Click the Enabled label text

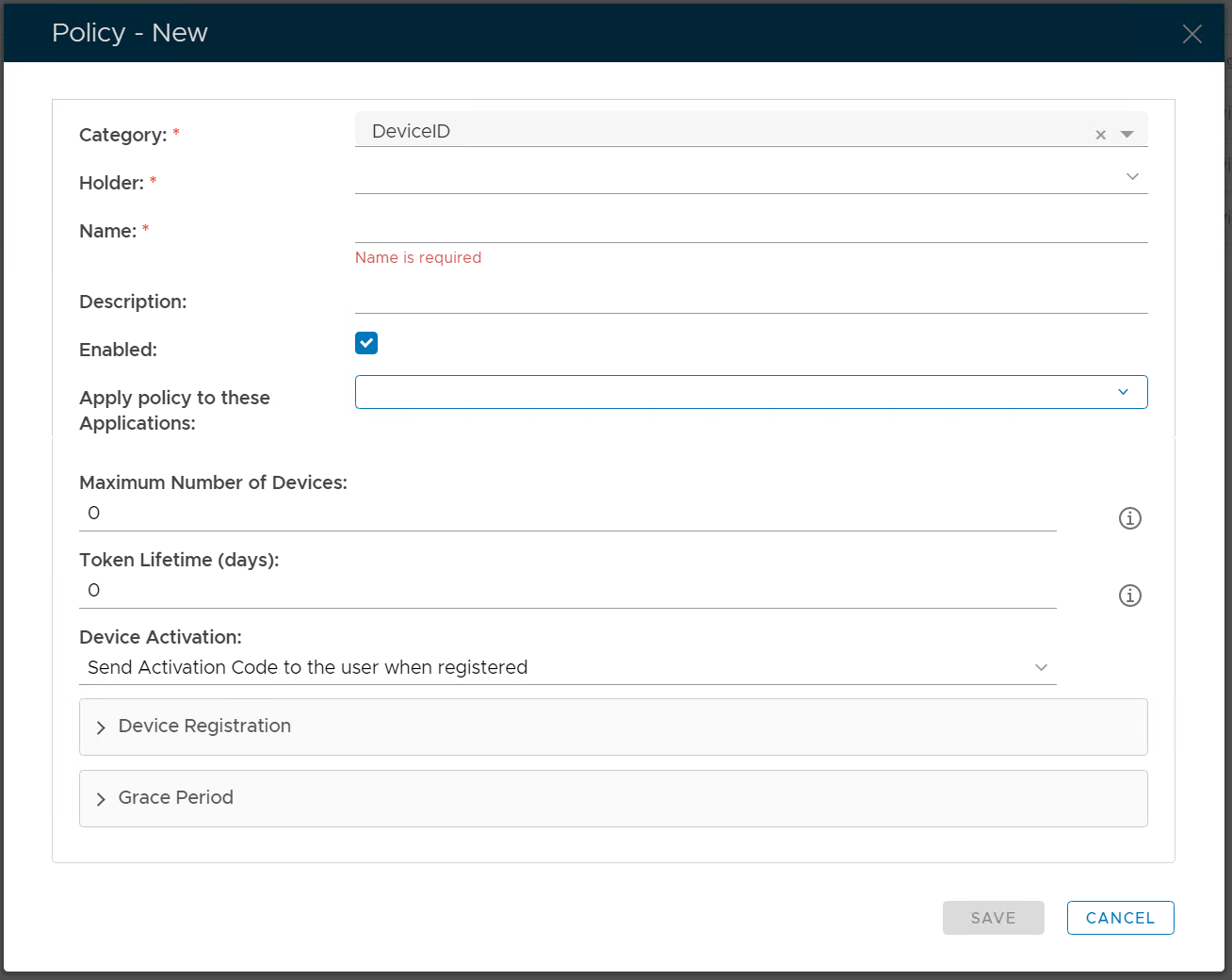pos(118,350)
